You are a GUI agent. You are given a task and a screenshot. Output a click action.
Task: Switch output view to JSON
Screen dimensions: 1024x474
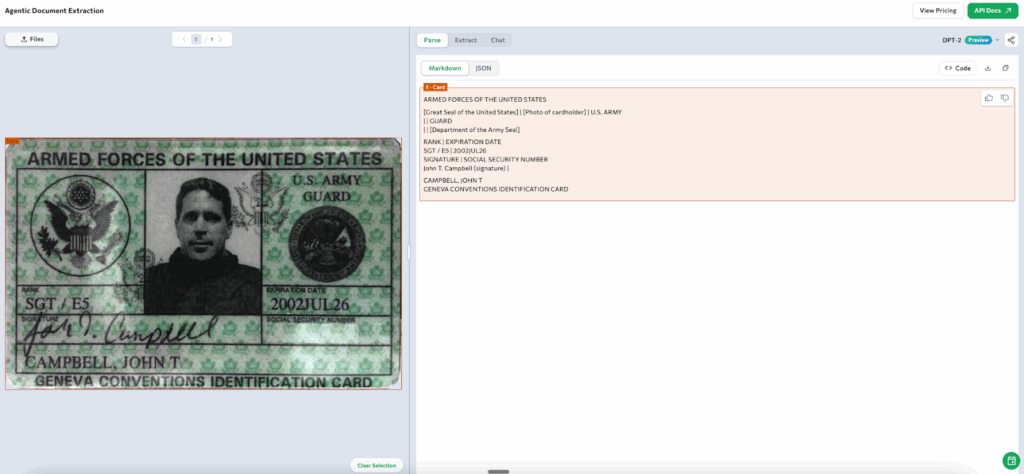483,68
